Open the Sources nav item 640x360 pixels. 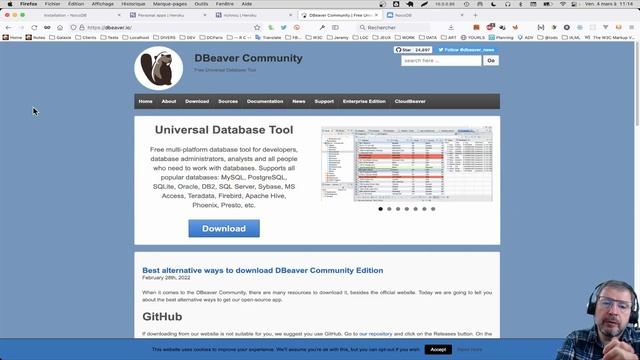tap(228, 101)
